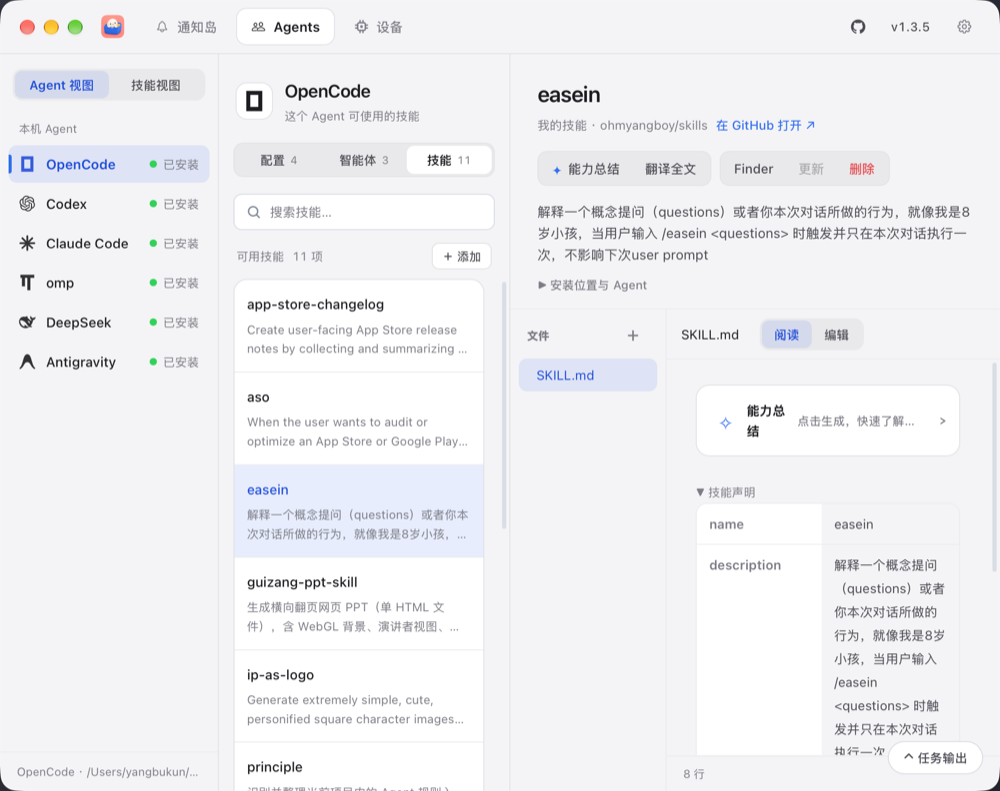This screenshot has height=791, width=1000.
Task: Select Antigravity in the agent list
Action: (x=109, y=362)
